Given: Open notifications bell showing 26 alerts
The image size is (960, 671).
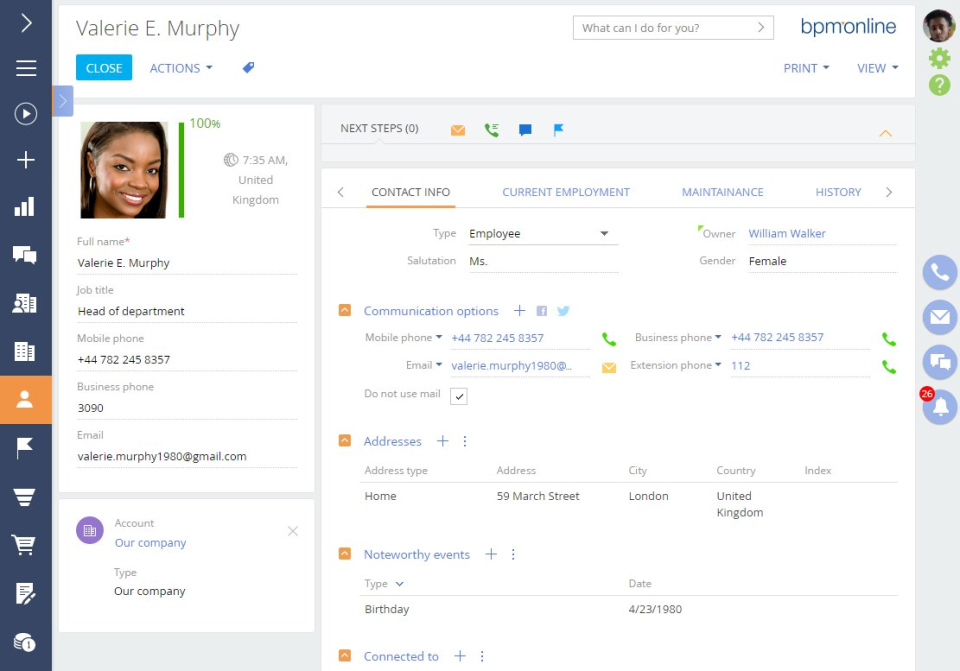Looking at the screenshot, I should tap(938, 408).
